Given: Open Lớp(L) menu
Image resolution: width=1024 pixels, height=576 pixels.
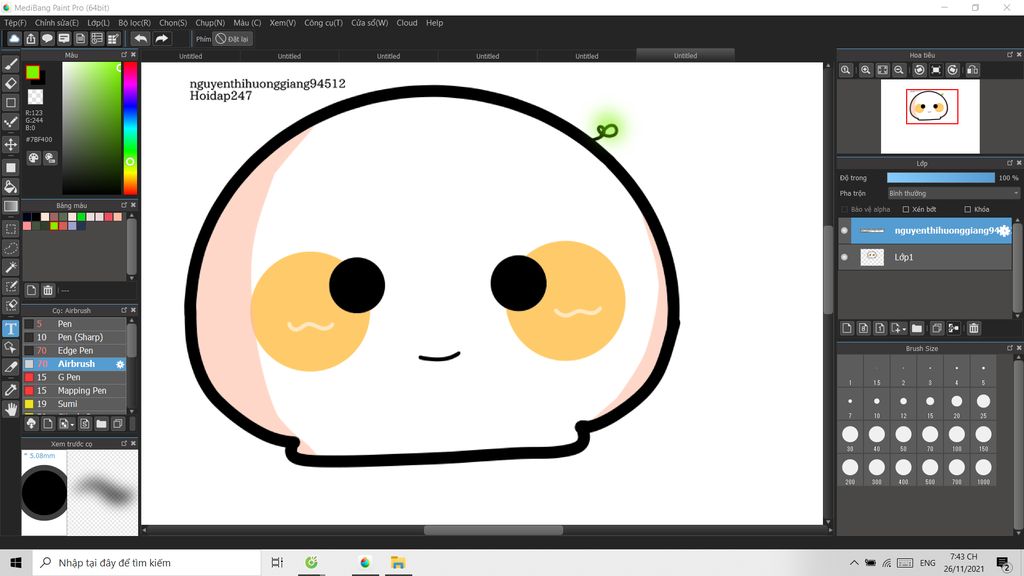Looking at the screenshot, I should point(99,23).
